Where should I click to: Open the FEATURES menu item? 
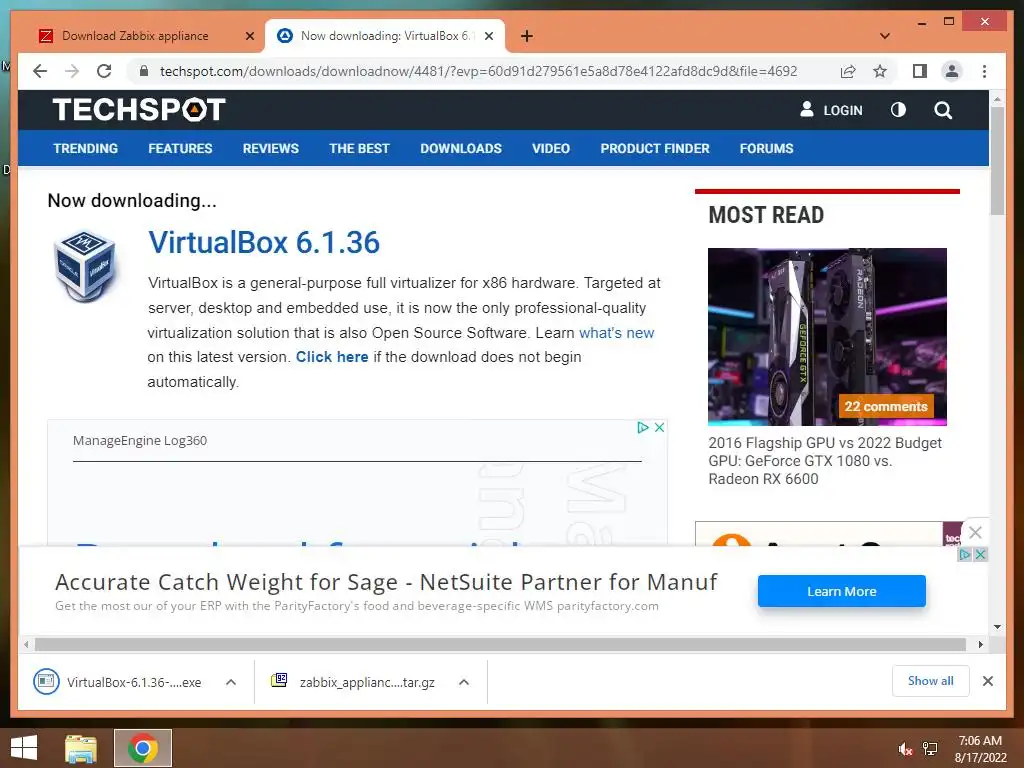(180, 148)
